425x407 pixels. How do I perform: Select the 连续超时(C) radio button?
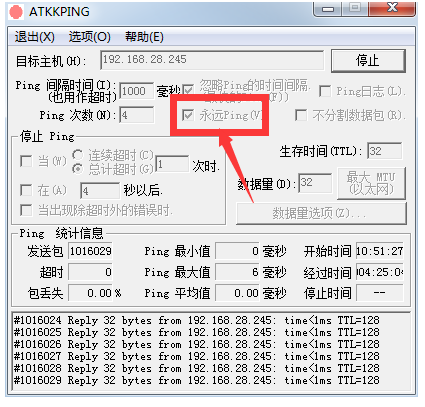(x=77, y=155)
